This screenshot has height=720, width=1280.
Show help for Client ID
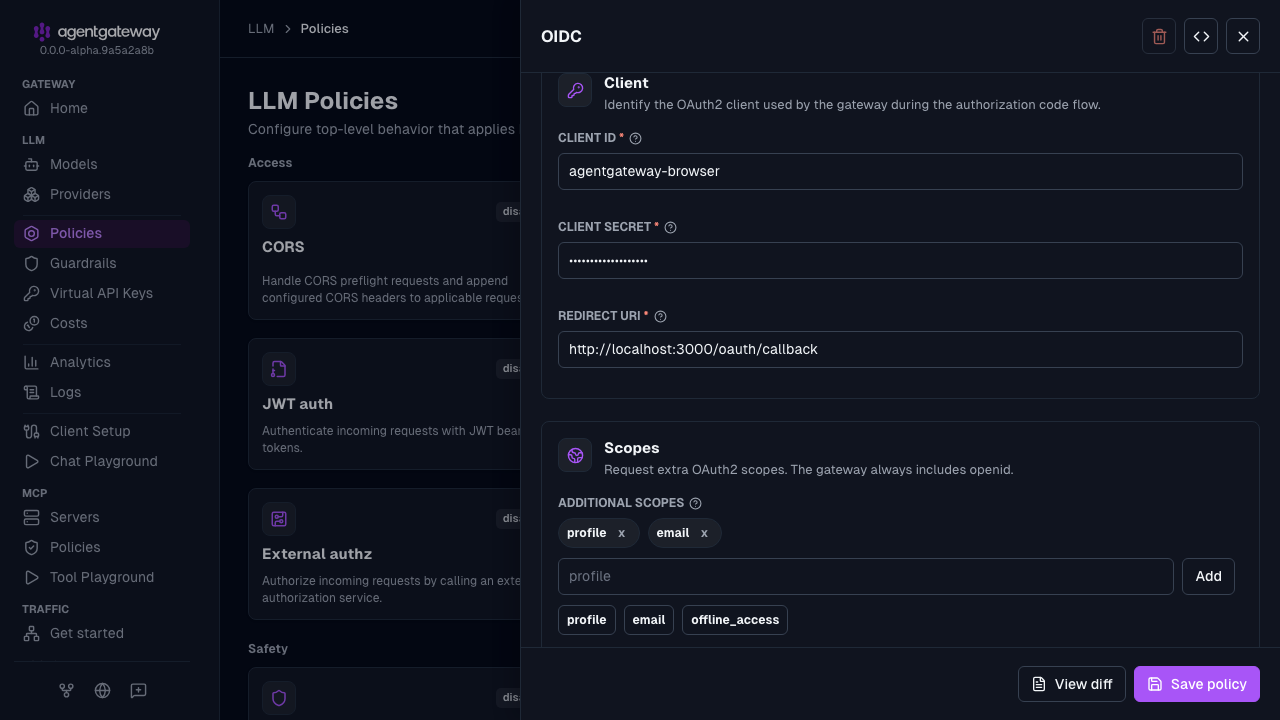(635, 138)
